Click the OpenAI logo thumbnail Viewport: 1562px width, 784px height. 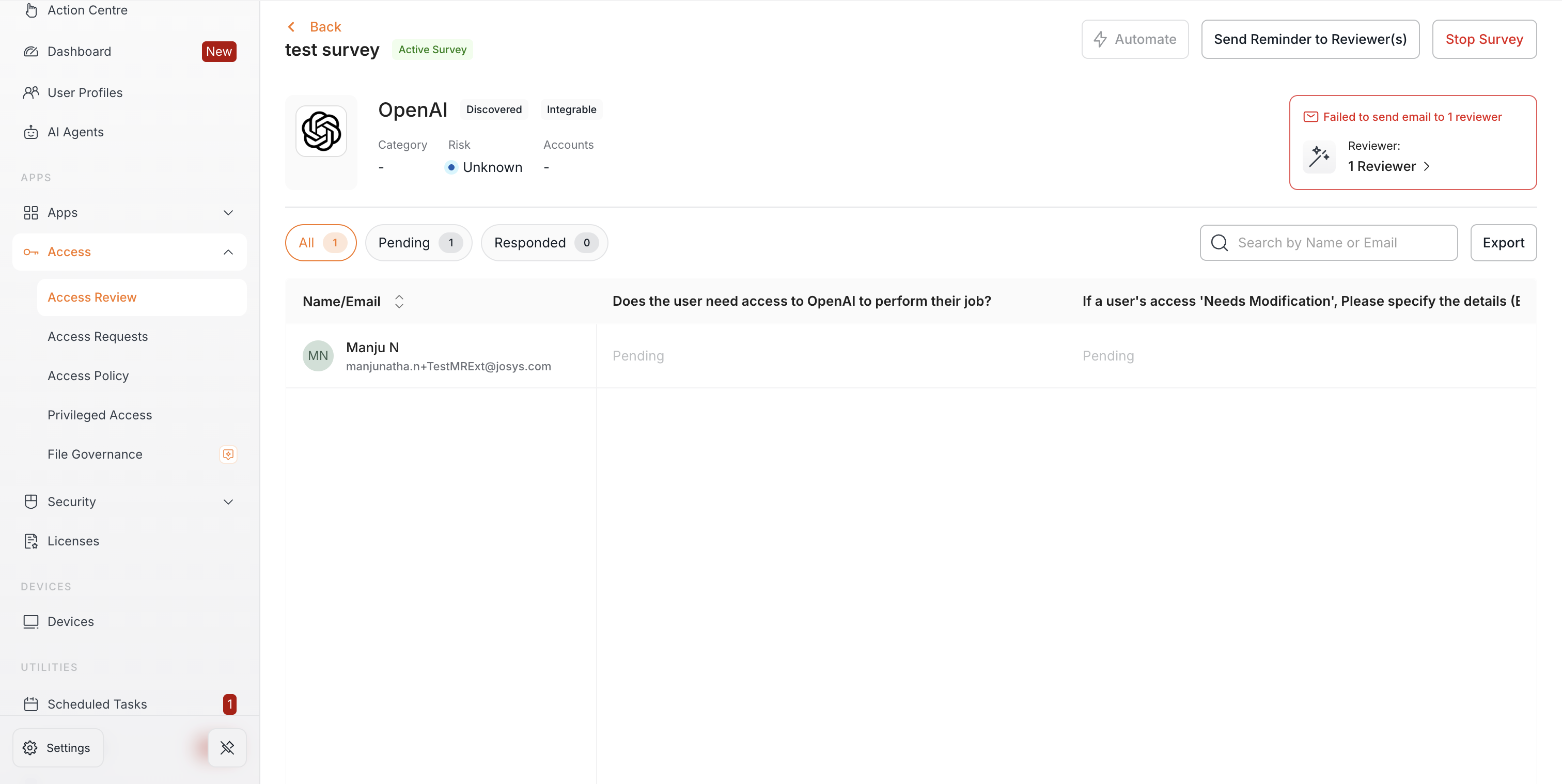pyautogui.click(x=321, y=132)
